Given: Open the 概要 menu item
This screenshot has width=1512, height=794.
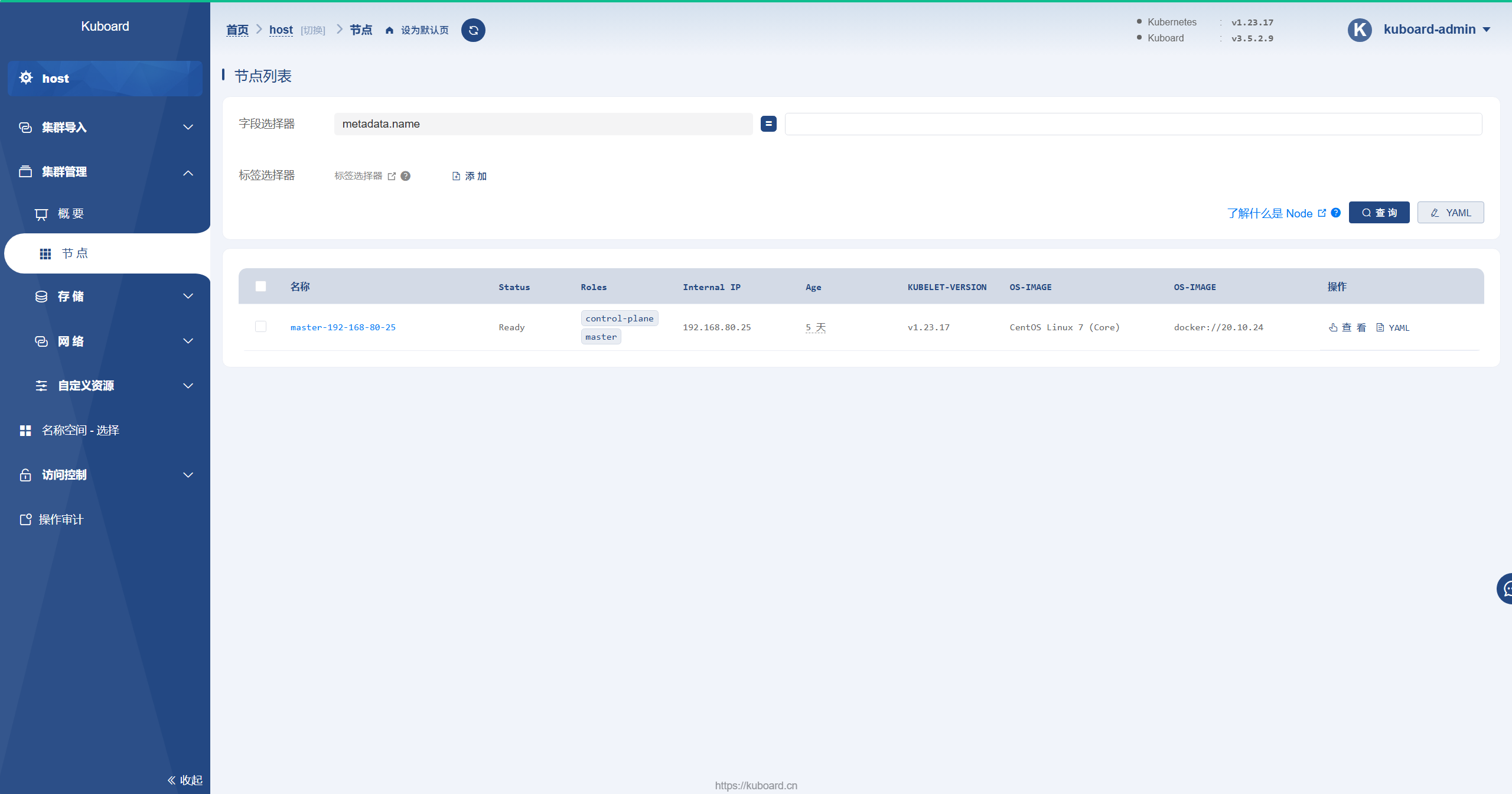Looking at the screenshot, I should tap(71, 214).
